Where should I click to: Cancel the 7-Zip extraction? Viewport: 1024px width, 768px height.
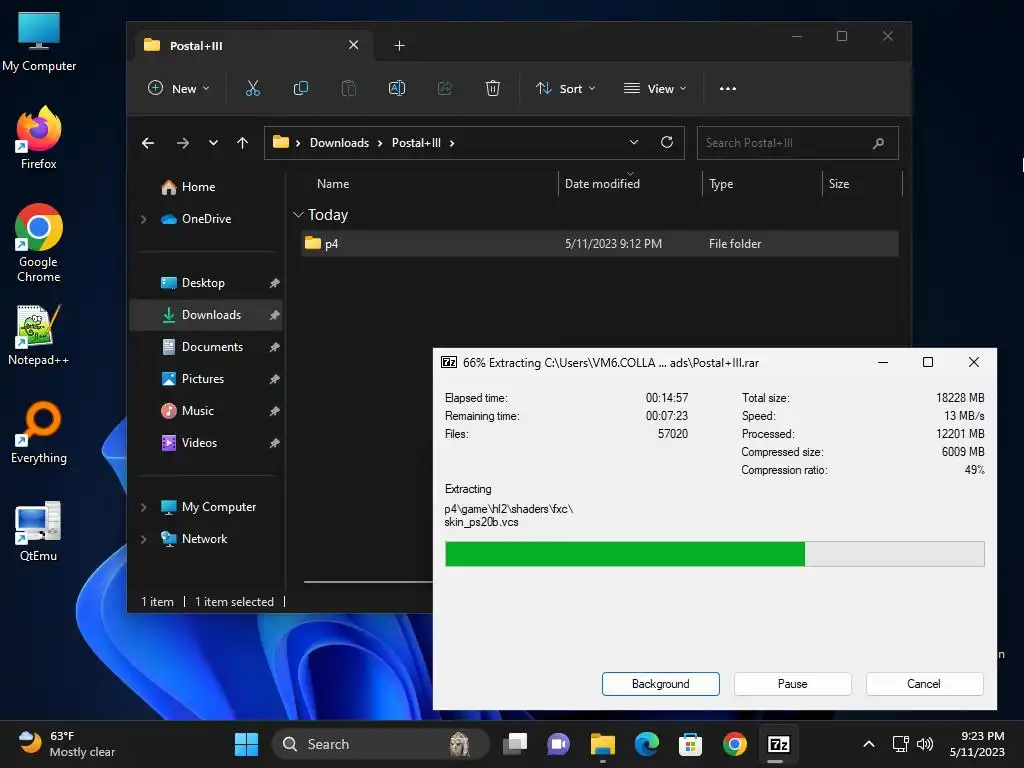(924, 684)
